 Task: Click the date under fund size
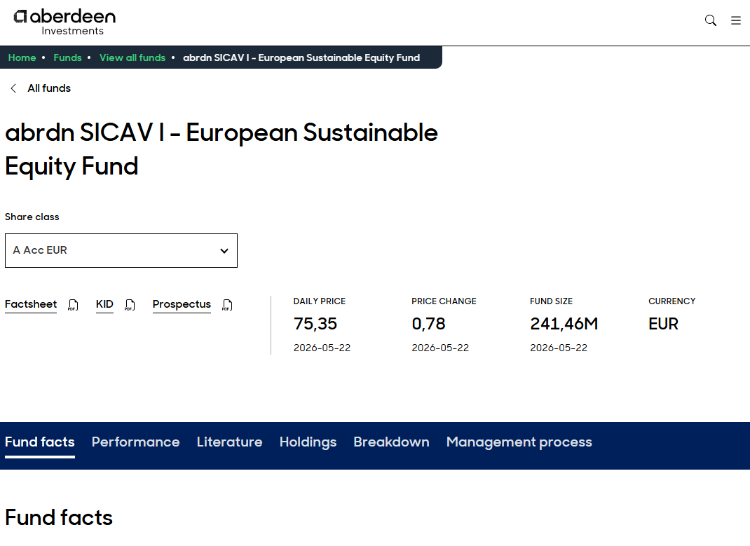(x=559, y=348)
